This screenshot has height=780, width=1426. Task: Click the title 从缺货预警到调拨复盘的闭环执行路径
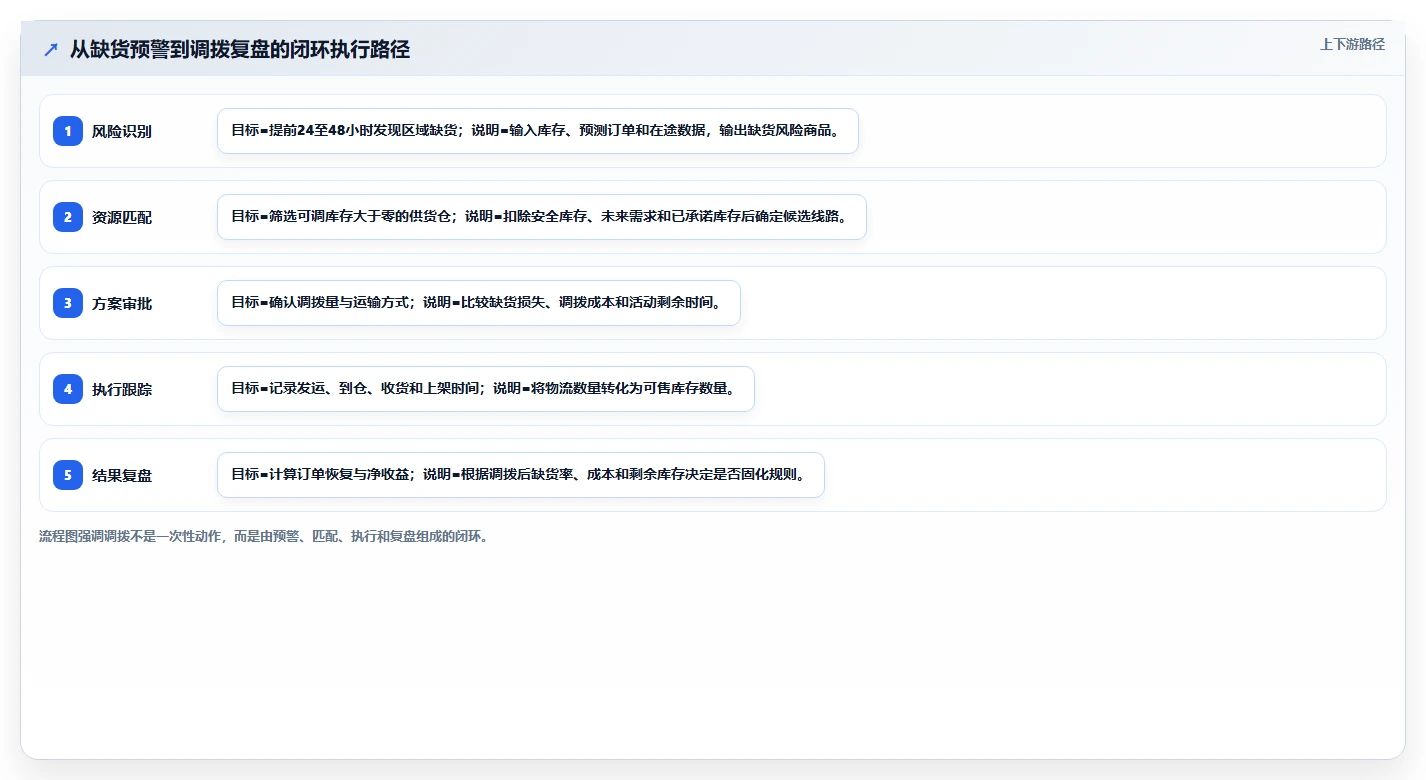(240, 49)
